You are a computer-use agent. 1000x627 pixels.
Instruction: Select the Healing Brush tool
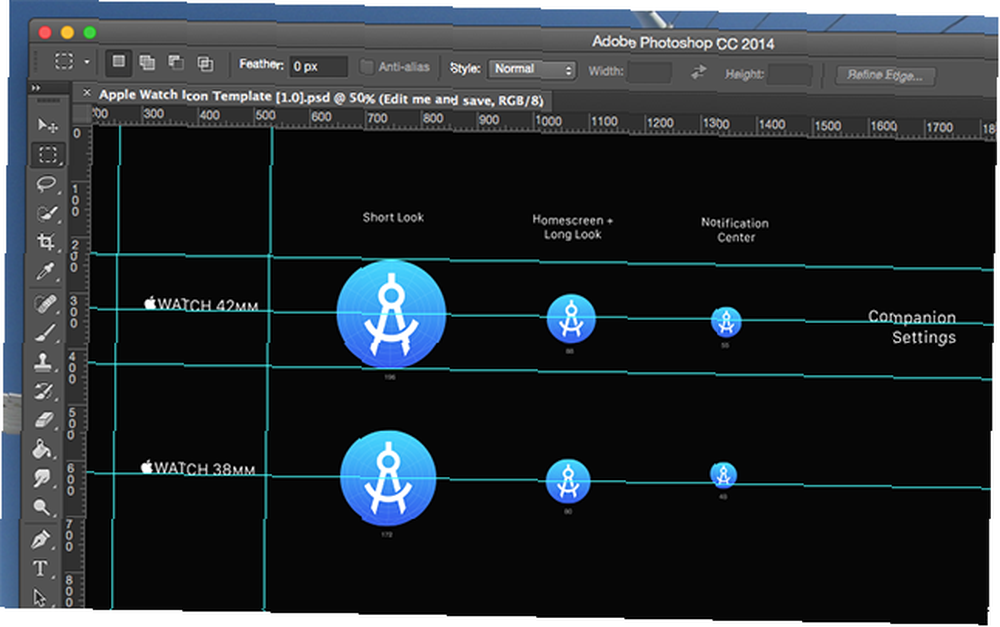[45, 304]
